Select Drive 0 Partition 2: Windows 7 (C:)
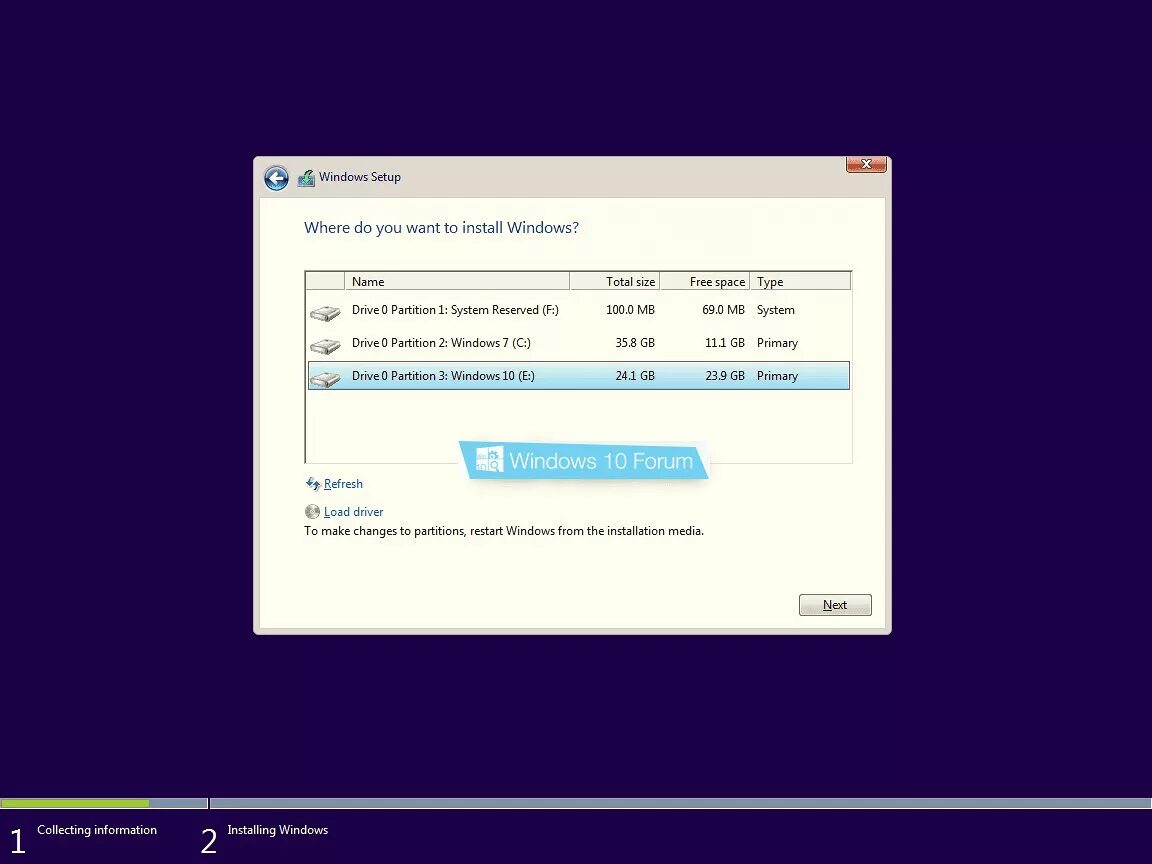Image resolution: width=1152 pixels, height=864 pixels. (x=579, y=343)
